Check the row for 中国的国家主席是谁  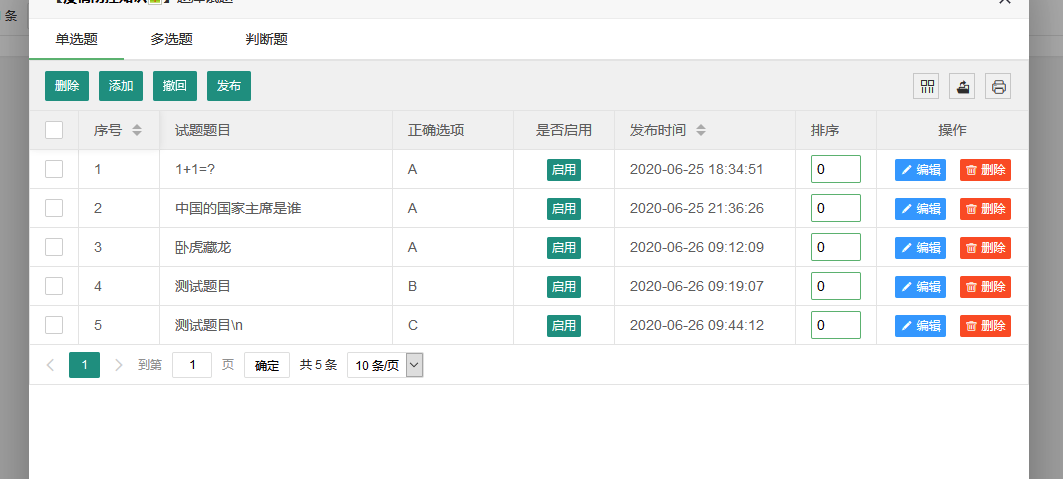tap(54, 208)
